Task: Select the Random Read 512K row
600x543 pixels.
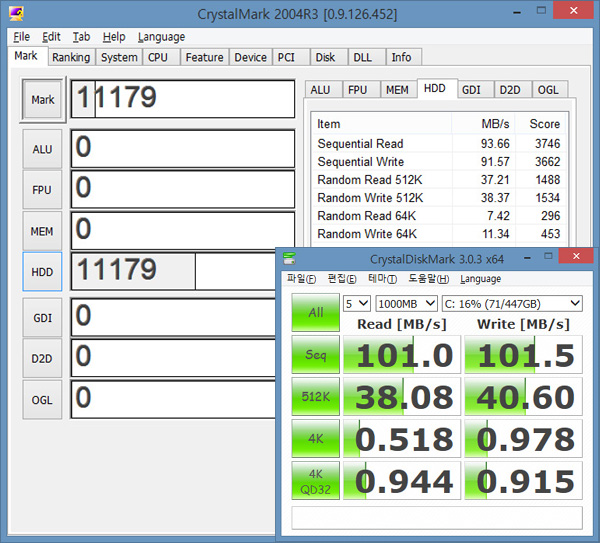Action: (439, 179)
